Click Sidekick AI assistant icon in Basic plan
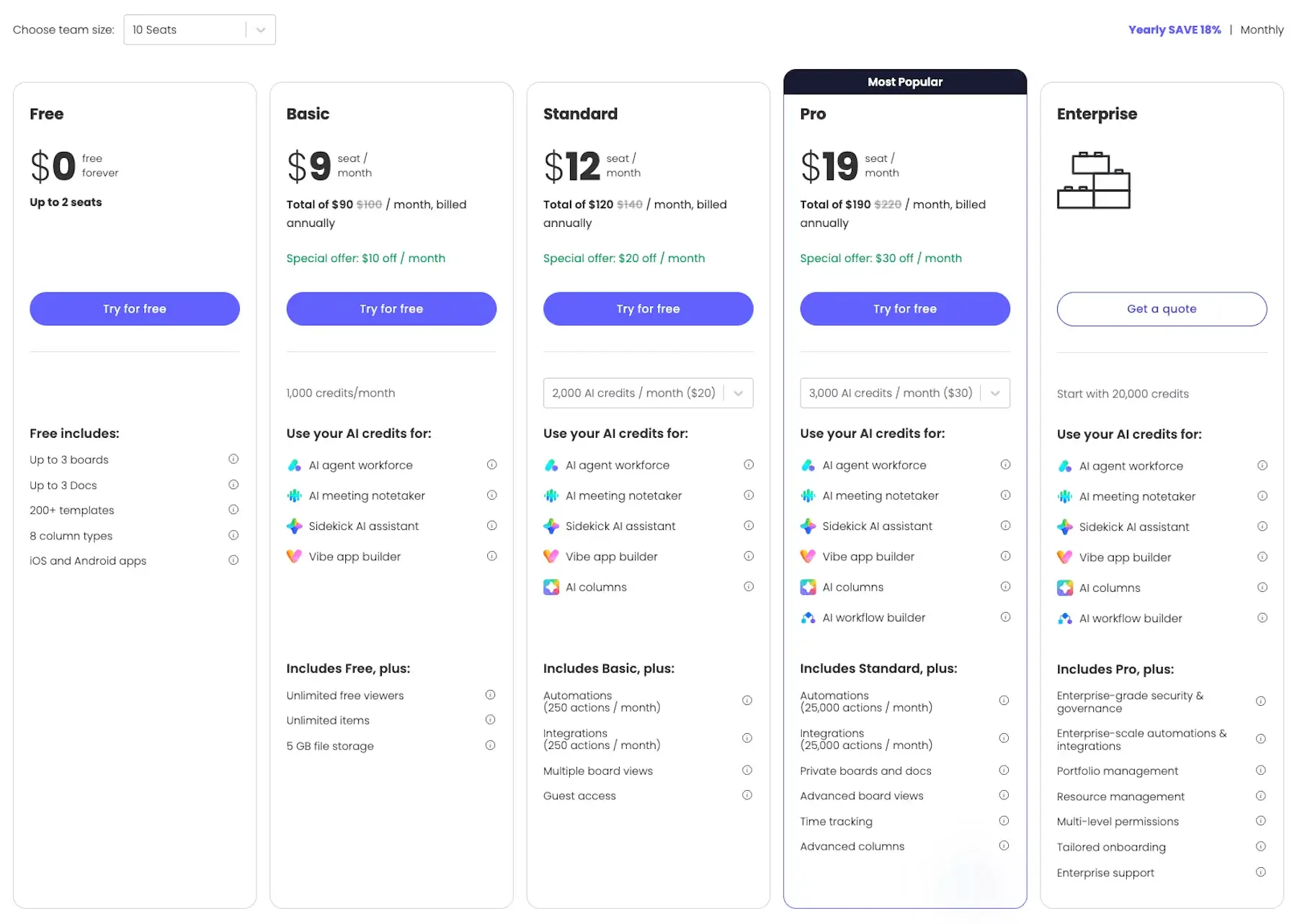Viewport: 1297px width, 924px height. pos(294,526)
